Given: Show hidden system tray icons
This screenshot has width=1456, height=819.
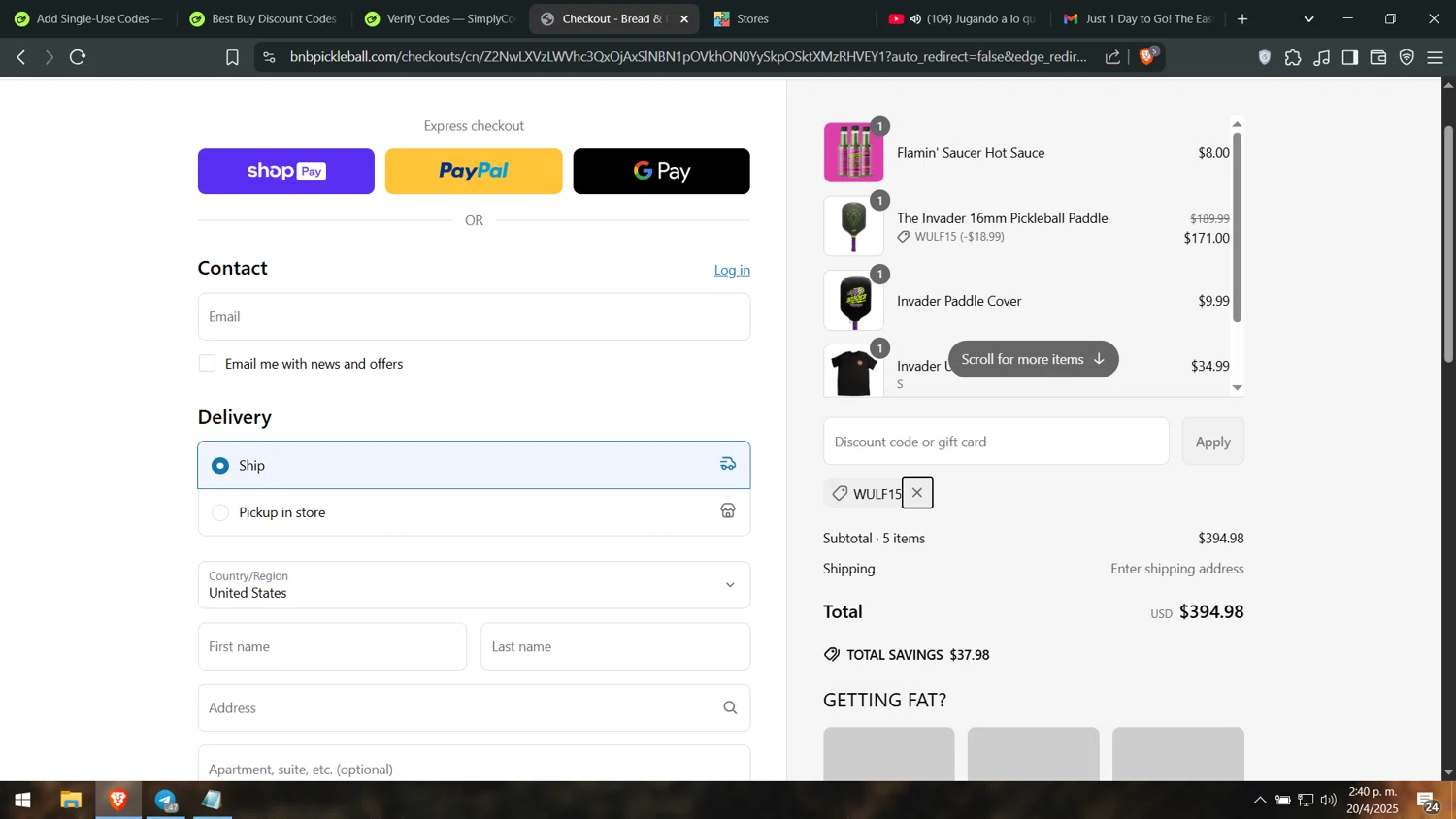Looking at the screenshot, I should (1260, 801).
